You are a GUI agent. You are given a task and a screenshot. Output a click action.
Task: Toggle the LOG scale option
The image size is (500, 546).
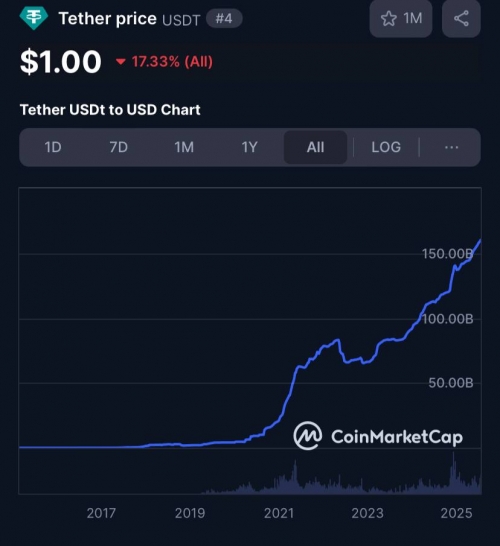click(386, 147)
